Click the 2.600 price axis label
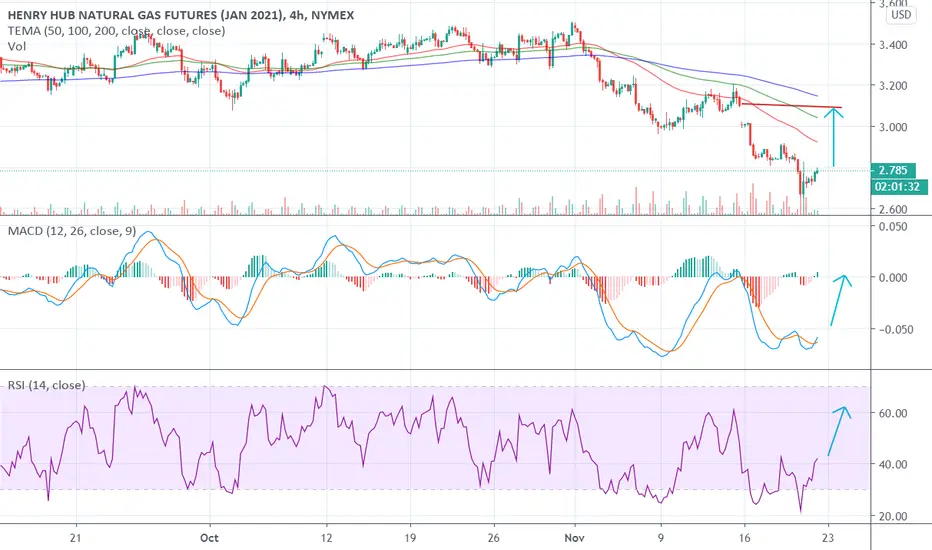Viewport: 932px width, 550px height. click(x=893, y=209)
